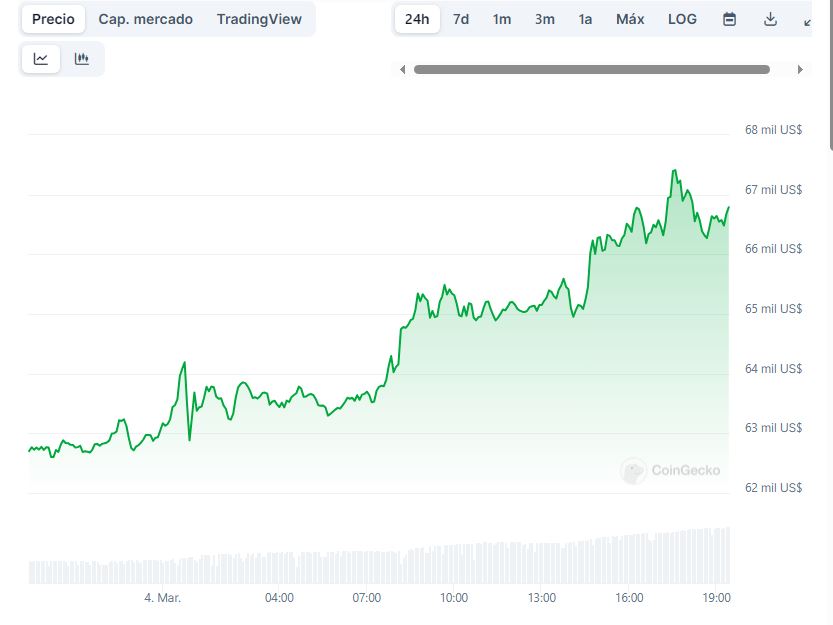The height and width of the screenshot is (625, 833).
Task: Switch to line chart view icon
Action: 41,58
